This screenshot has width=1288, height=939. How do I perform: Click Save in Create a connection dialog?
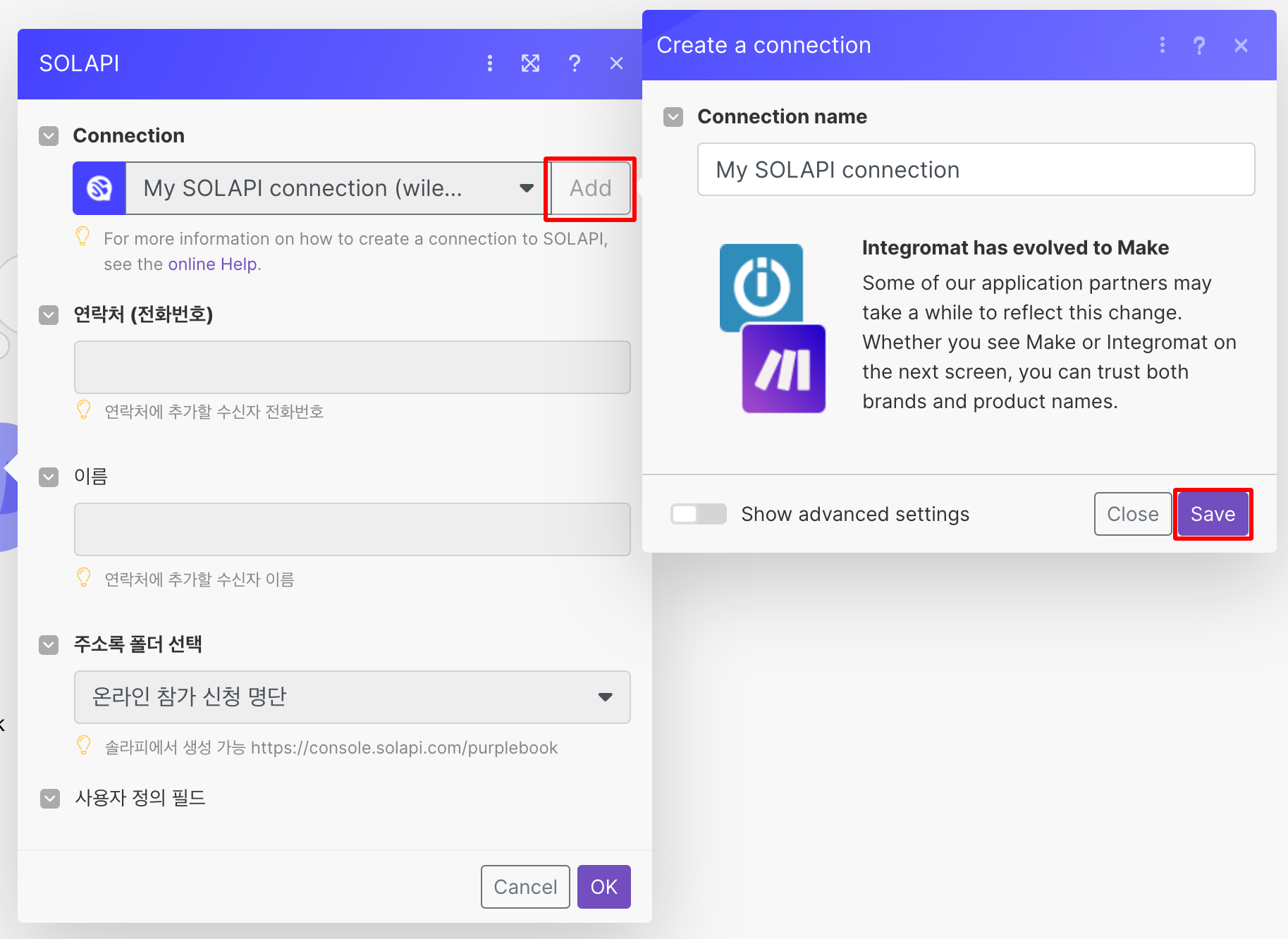point(1213,514)
